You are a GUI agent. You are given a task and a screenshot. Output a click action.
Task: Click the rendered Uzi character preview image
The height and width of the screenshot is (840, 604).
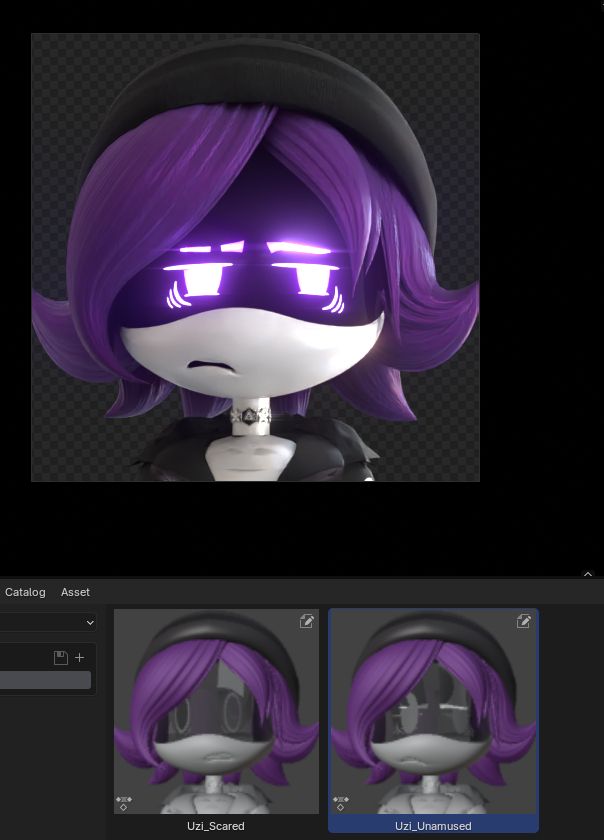click(255, 257)
